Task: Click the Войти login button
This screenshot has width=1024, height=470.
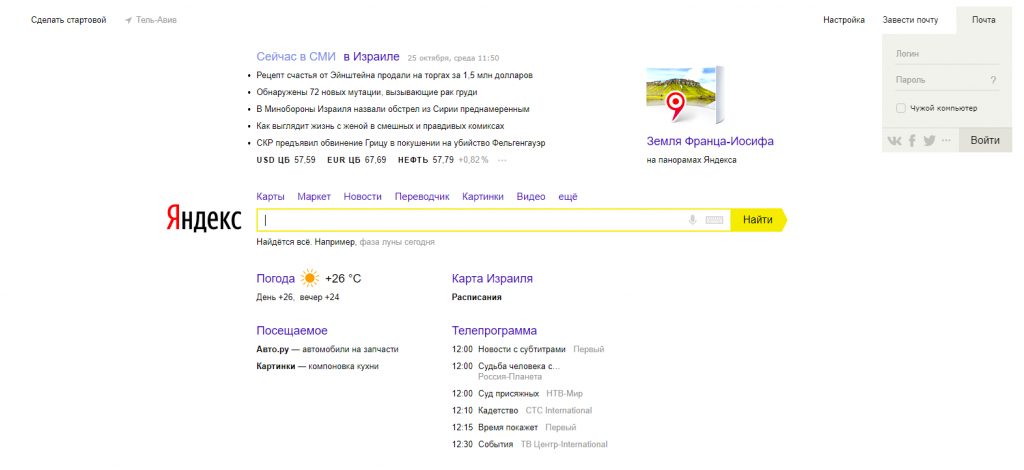Action: pos(985,140)
